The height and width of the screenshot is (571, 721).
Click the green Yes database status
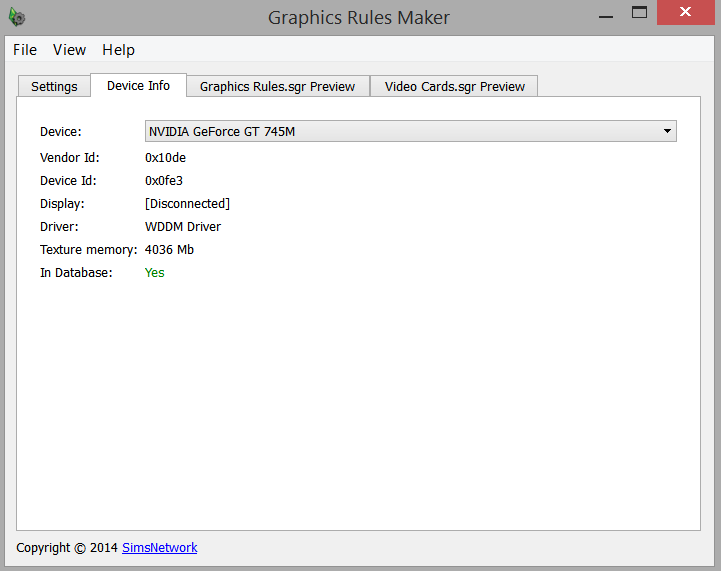(155, 273)
